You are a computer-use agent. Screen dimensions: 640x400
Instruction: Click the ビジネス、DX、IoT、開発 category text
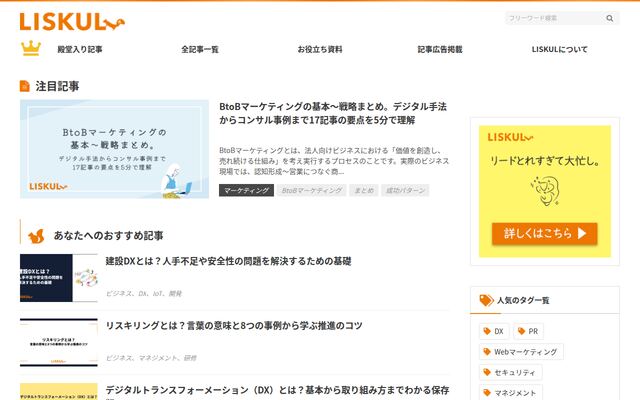pos(144,293)
